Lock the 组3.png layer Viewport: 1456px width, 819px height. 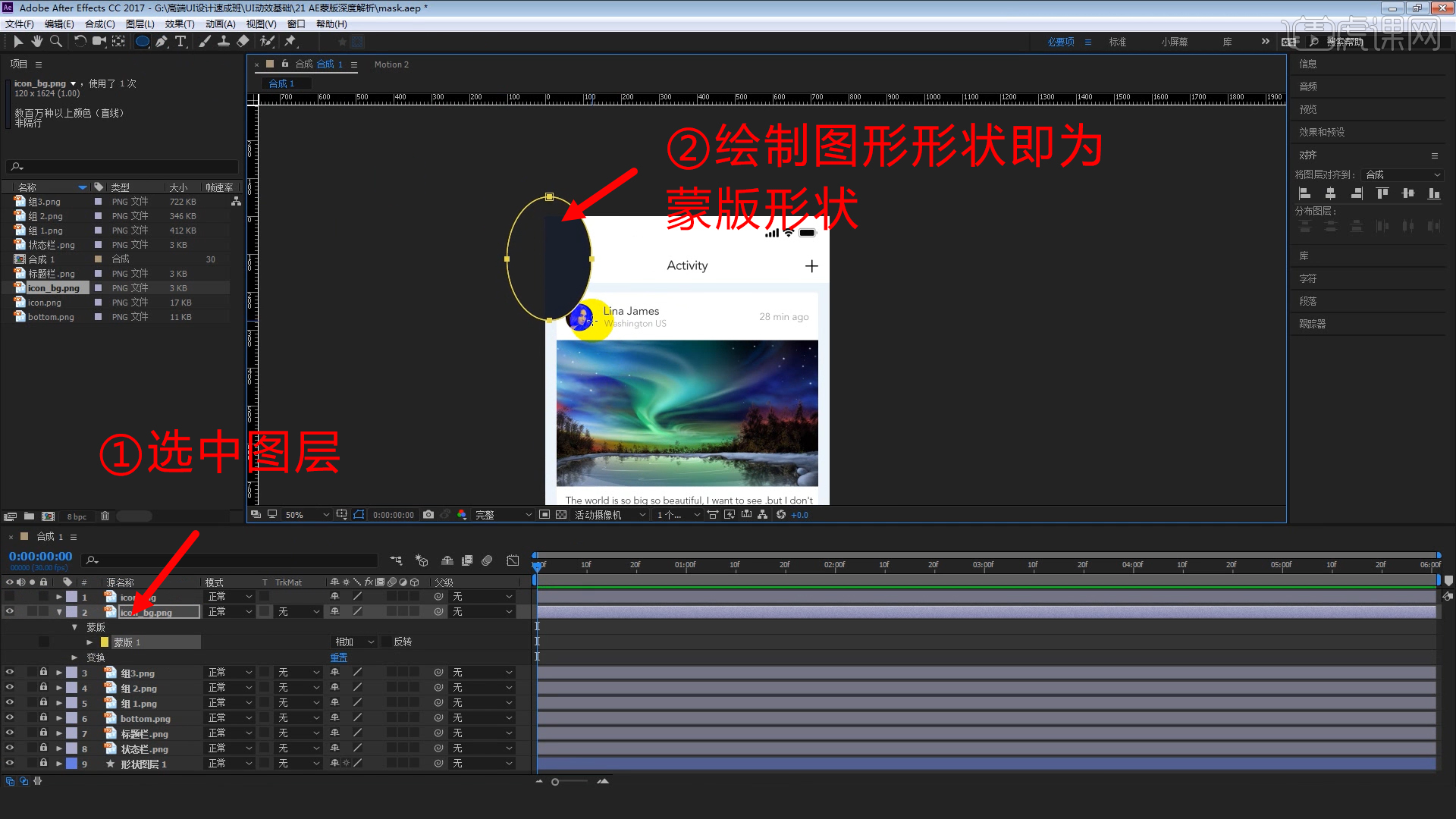(43, 672)
